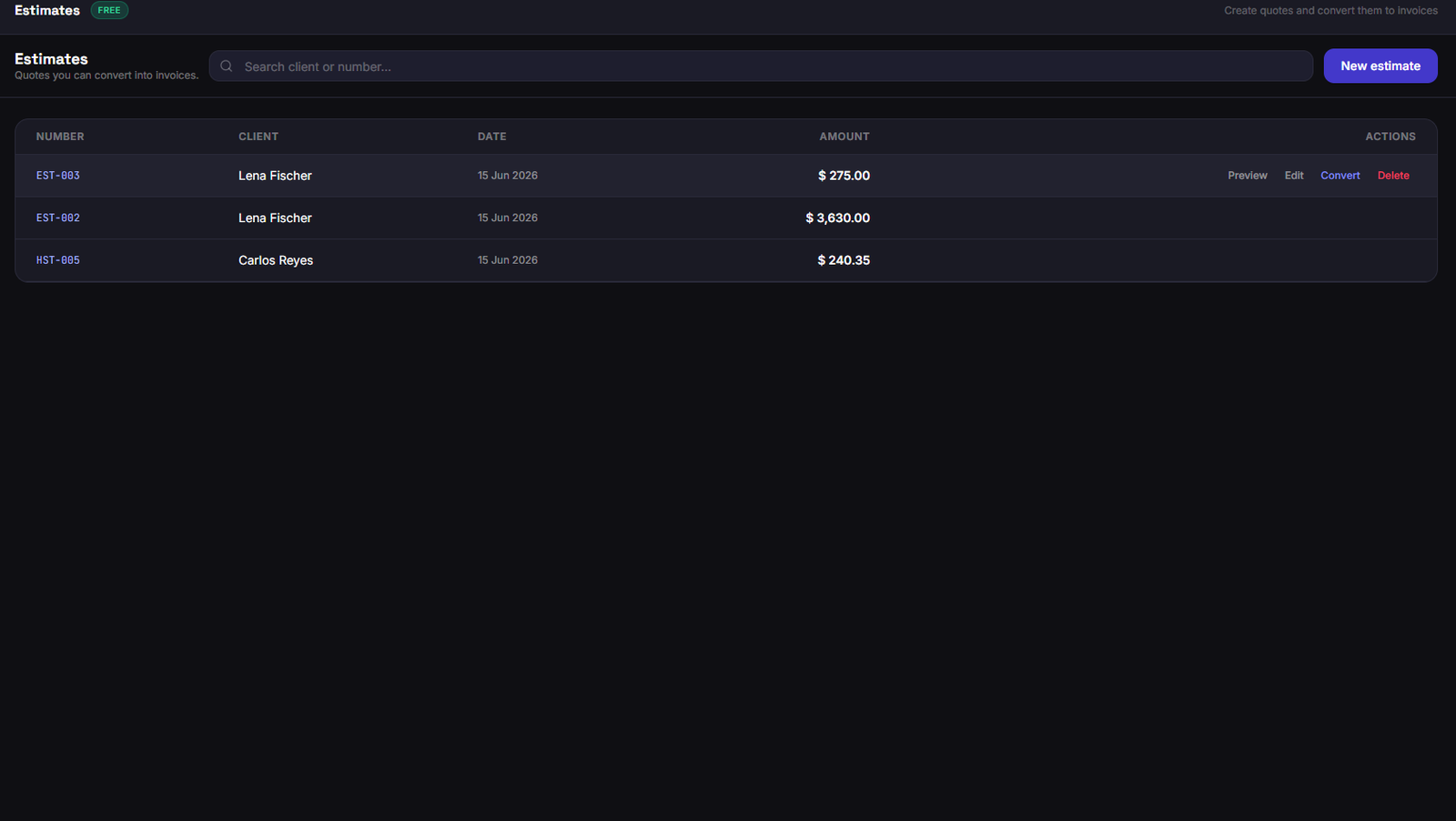Viewport: 1456px width, 821px height.
Task: Open estimate number EST-002
Action: pyautogui.click(x=58, y=218)
